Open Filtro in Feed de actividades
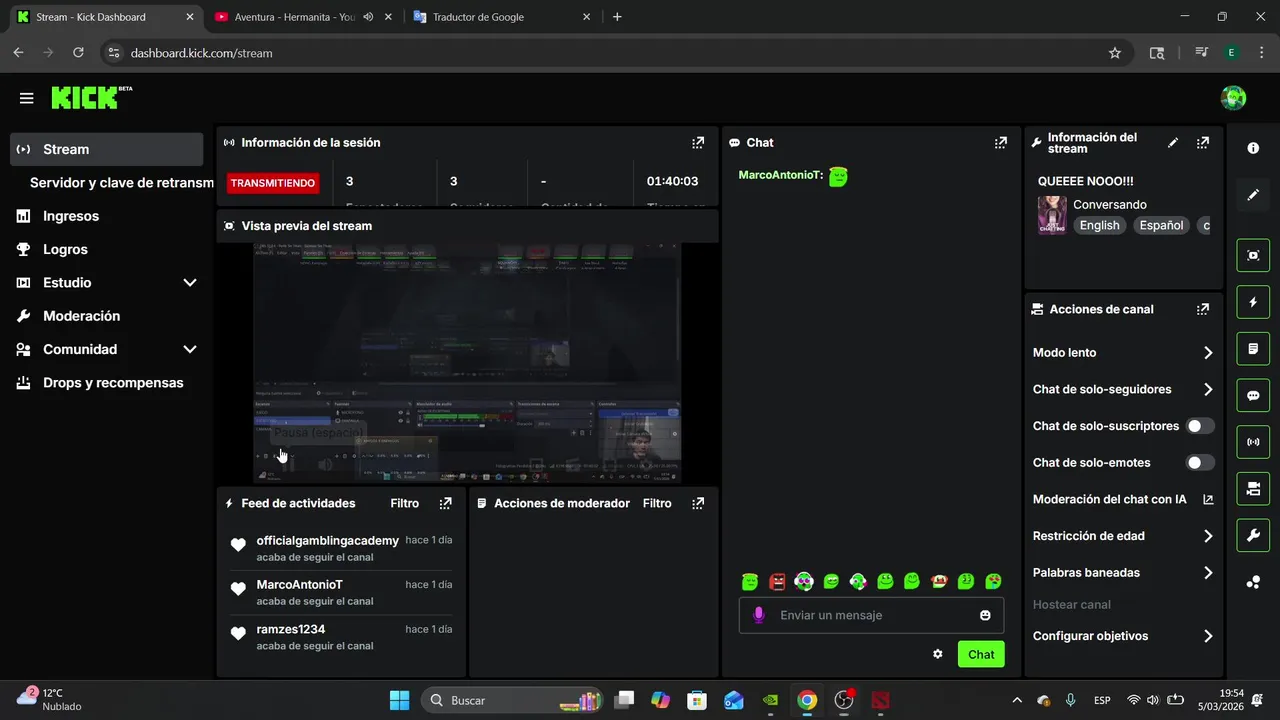 click(405, 503)
